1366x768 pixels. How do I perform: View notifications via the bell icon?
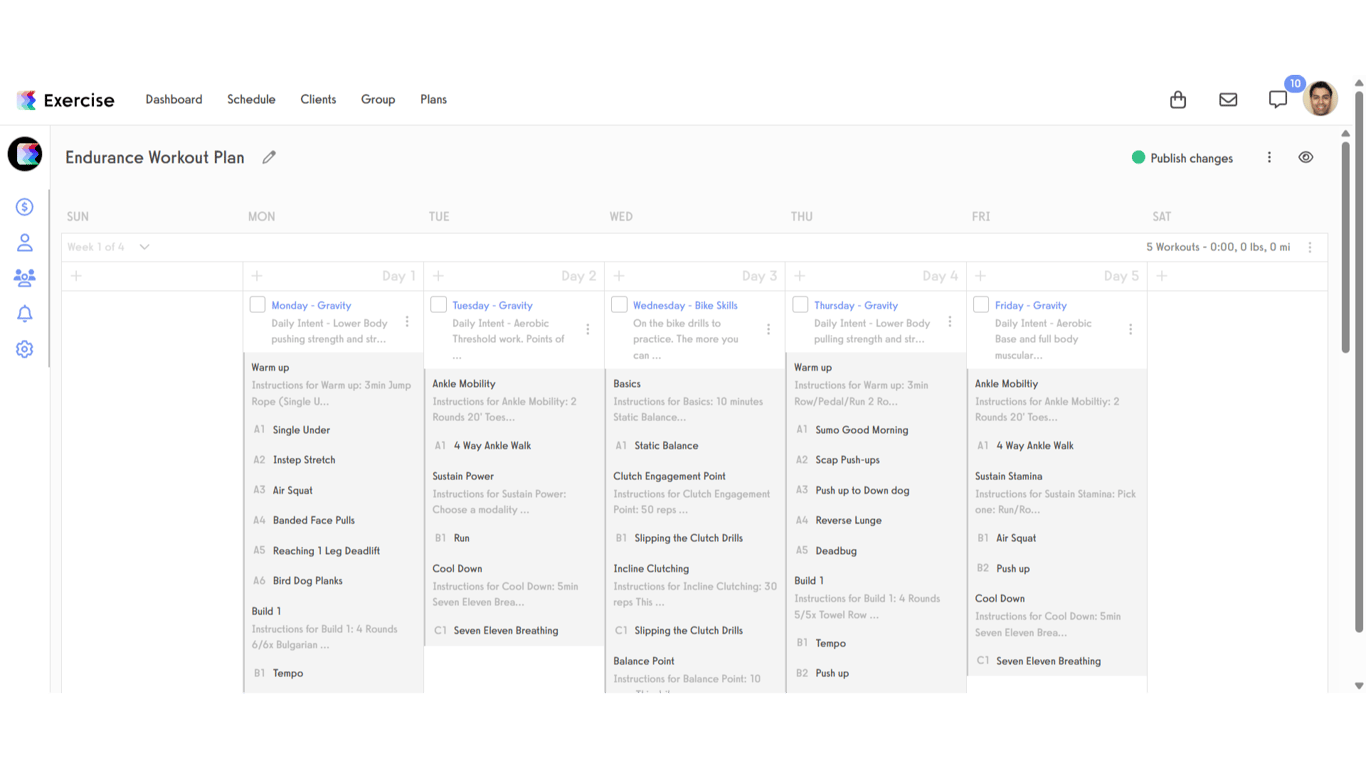24,313
